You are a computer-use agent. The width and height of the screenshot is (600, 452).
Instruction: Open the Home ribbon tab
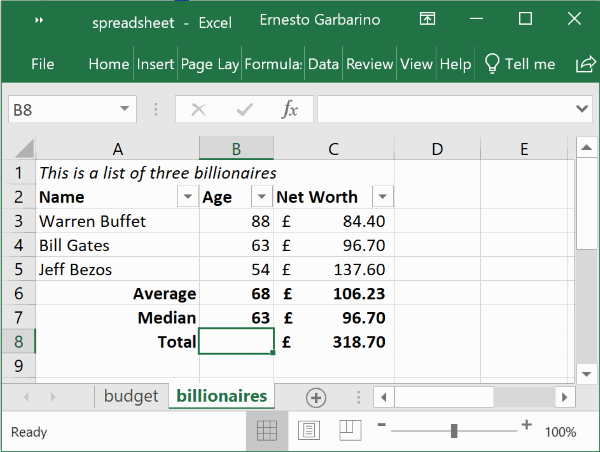tap(109, 64)
